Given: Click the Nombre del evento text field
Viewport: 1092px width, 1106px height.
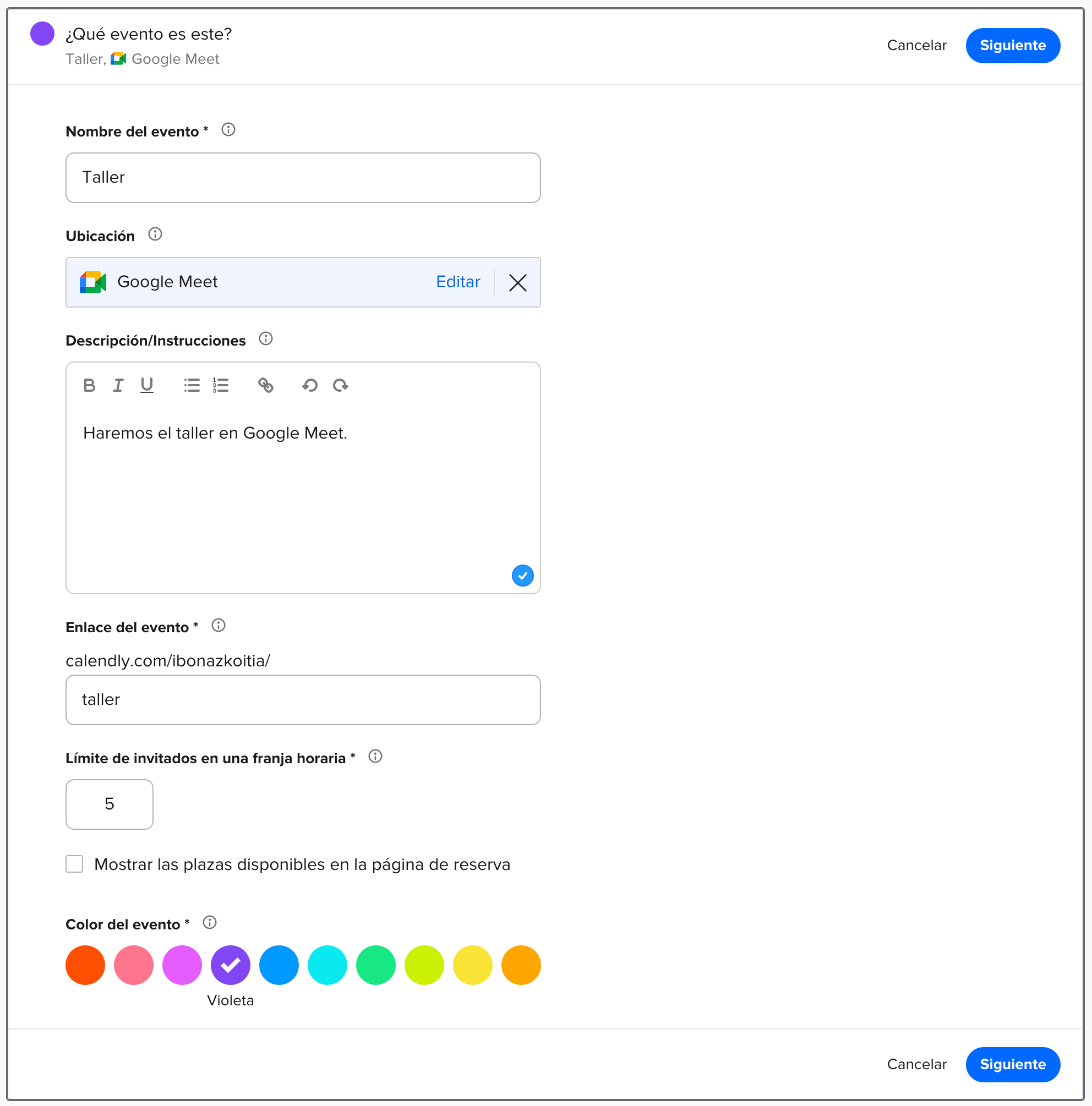Looking at the screenshot, I should [x=303, y=178].
